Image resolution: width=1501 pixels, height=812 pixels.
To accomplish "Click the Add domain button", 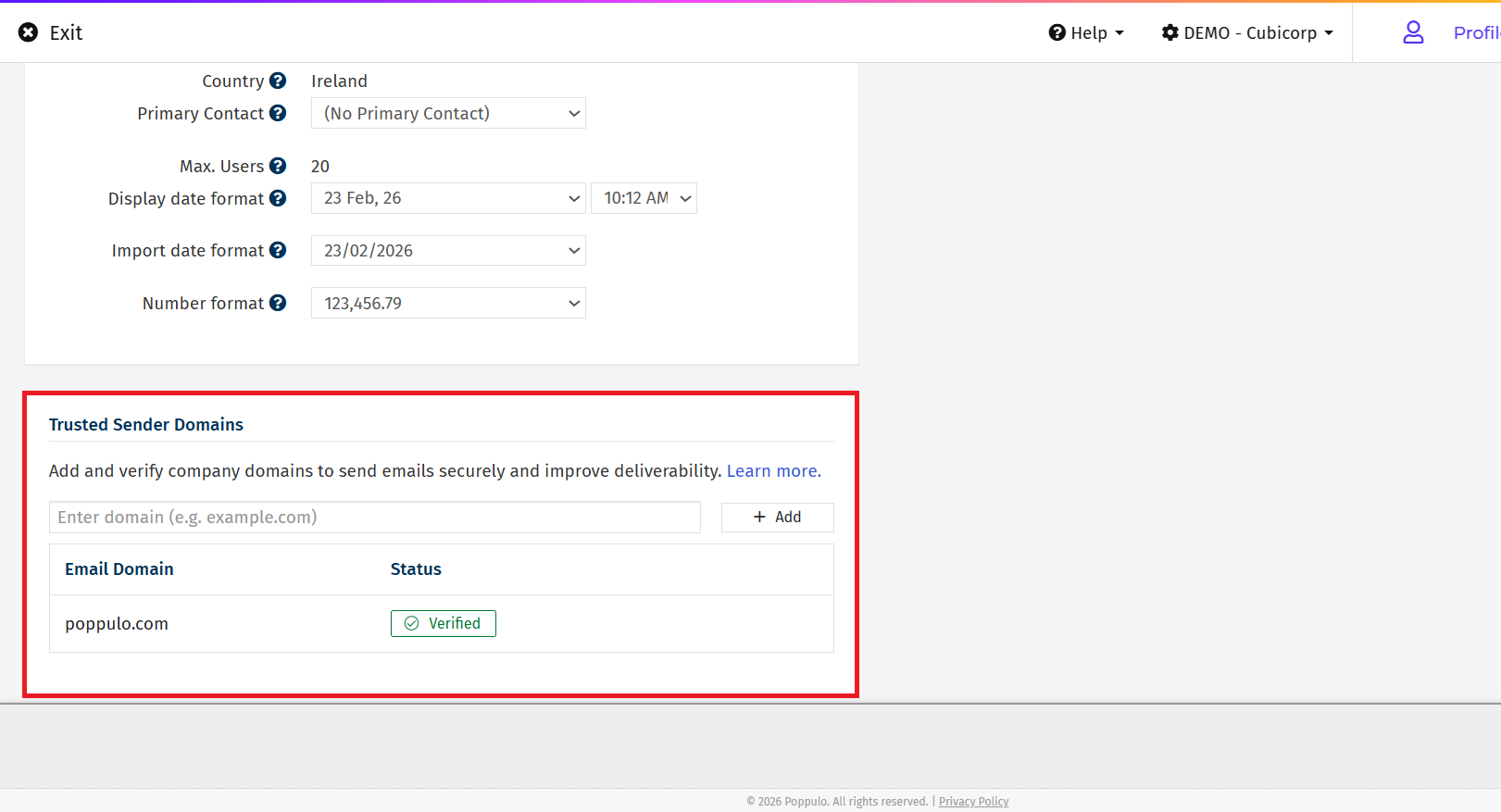I will [777, 518].
